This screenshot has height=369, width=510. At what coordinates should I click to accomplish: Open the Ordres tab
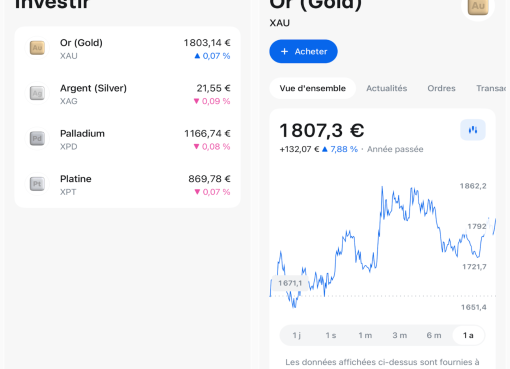(x=441, y=88)
